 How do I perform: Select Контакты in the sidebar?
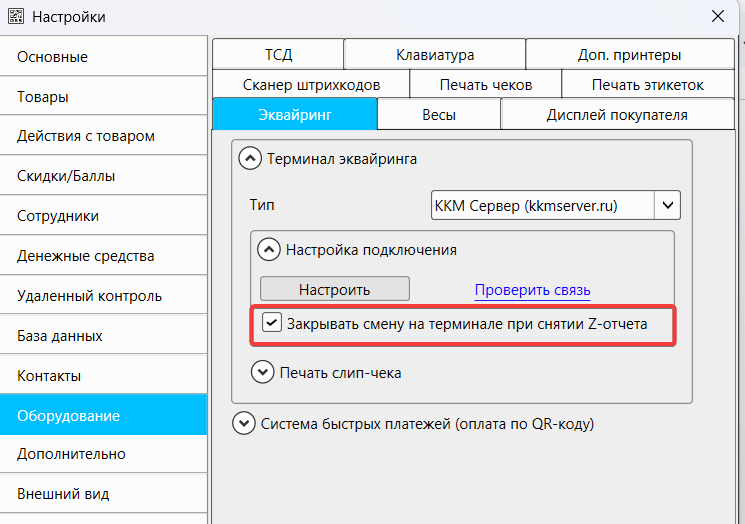[x=103, y=375]
